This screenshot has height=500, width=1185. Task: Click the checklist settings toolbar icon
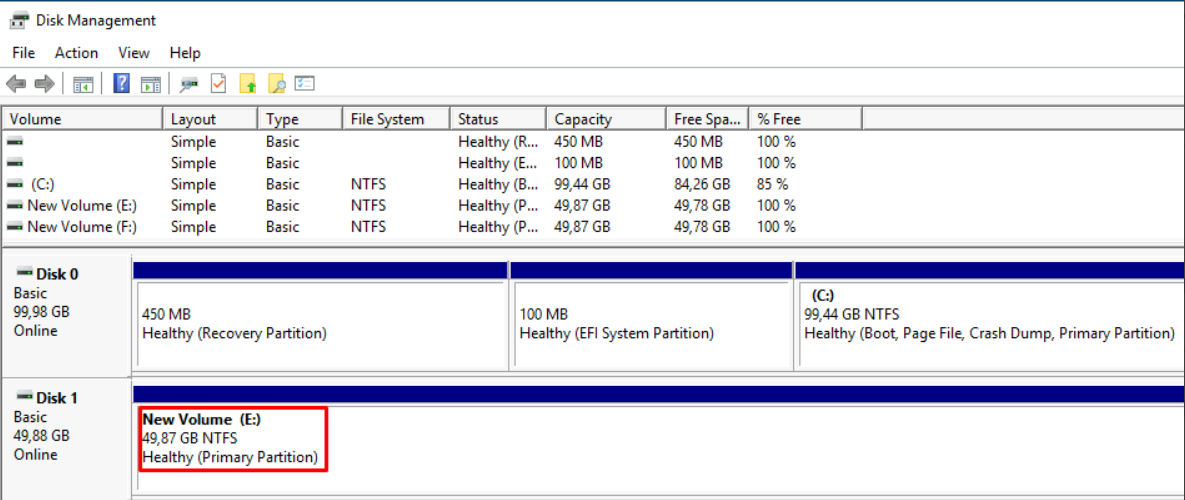coord(305,84)
